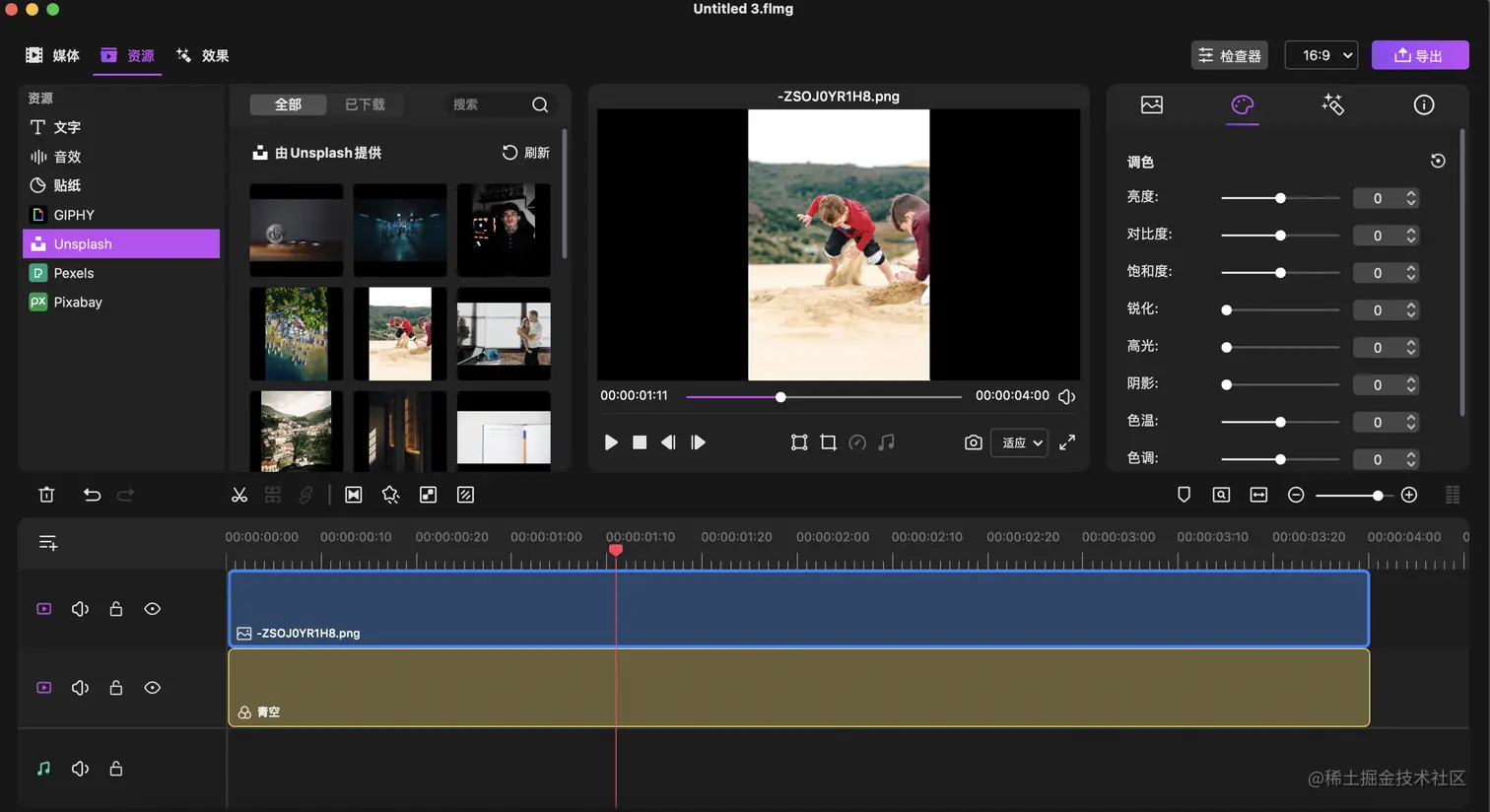Step to the next frame
Screen dimensions: 1490x812
tap(698, 442)
